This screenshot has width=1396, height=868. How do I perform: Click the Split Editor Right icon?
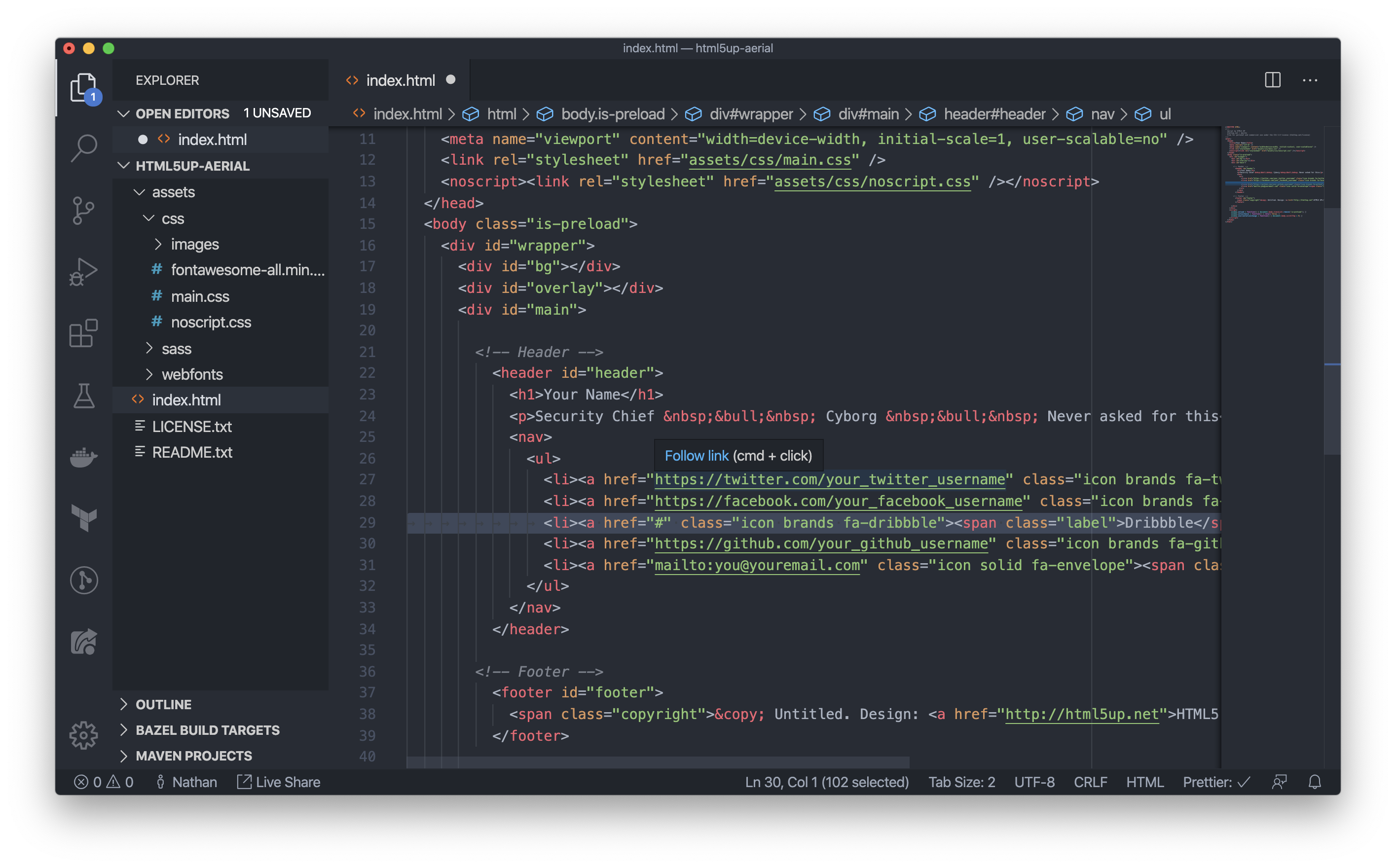click(1272, 80)
